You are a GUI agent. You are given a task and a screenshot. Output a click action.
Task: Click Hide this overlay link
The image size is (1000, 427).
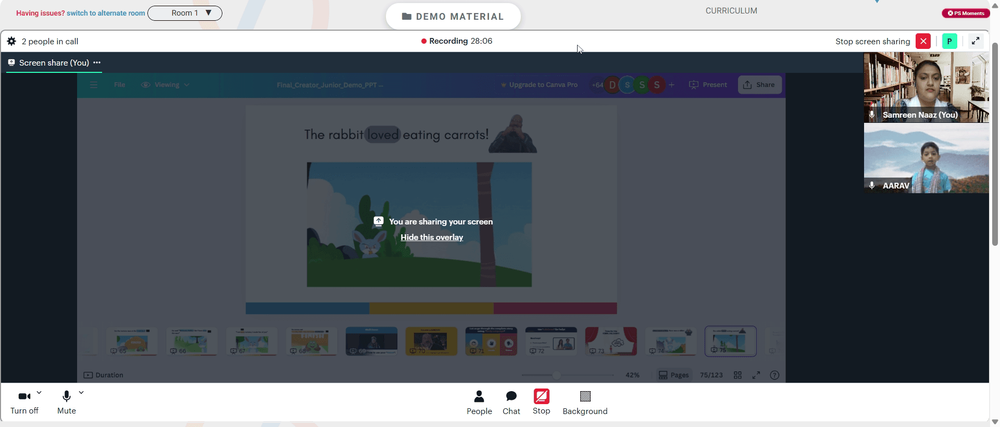click(432, 237)
